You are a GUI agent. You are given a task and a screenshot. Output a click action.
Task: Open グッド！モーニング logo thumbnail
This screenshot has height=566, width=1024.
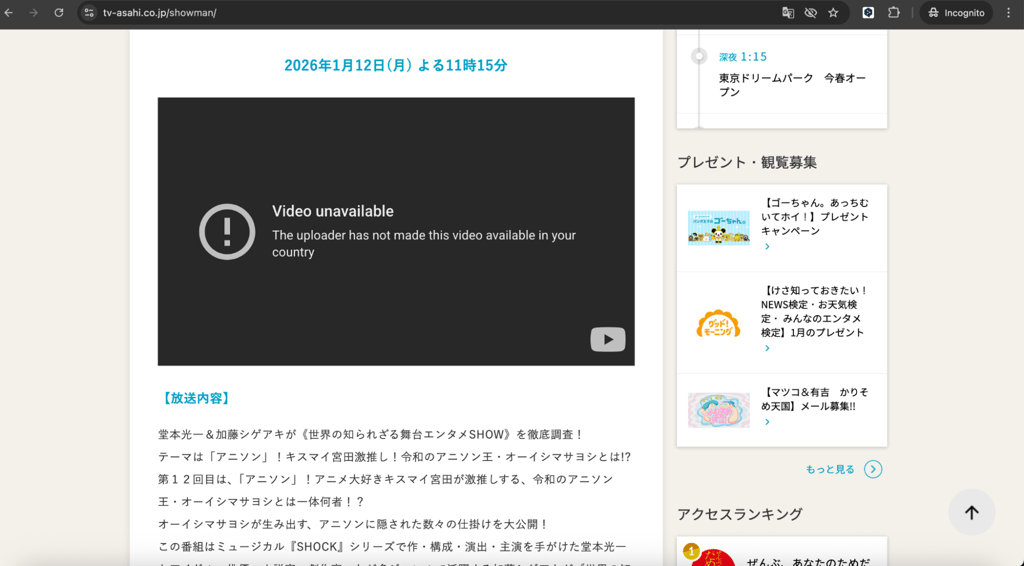(718, 323)
